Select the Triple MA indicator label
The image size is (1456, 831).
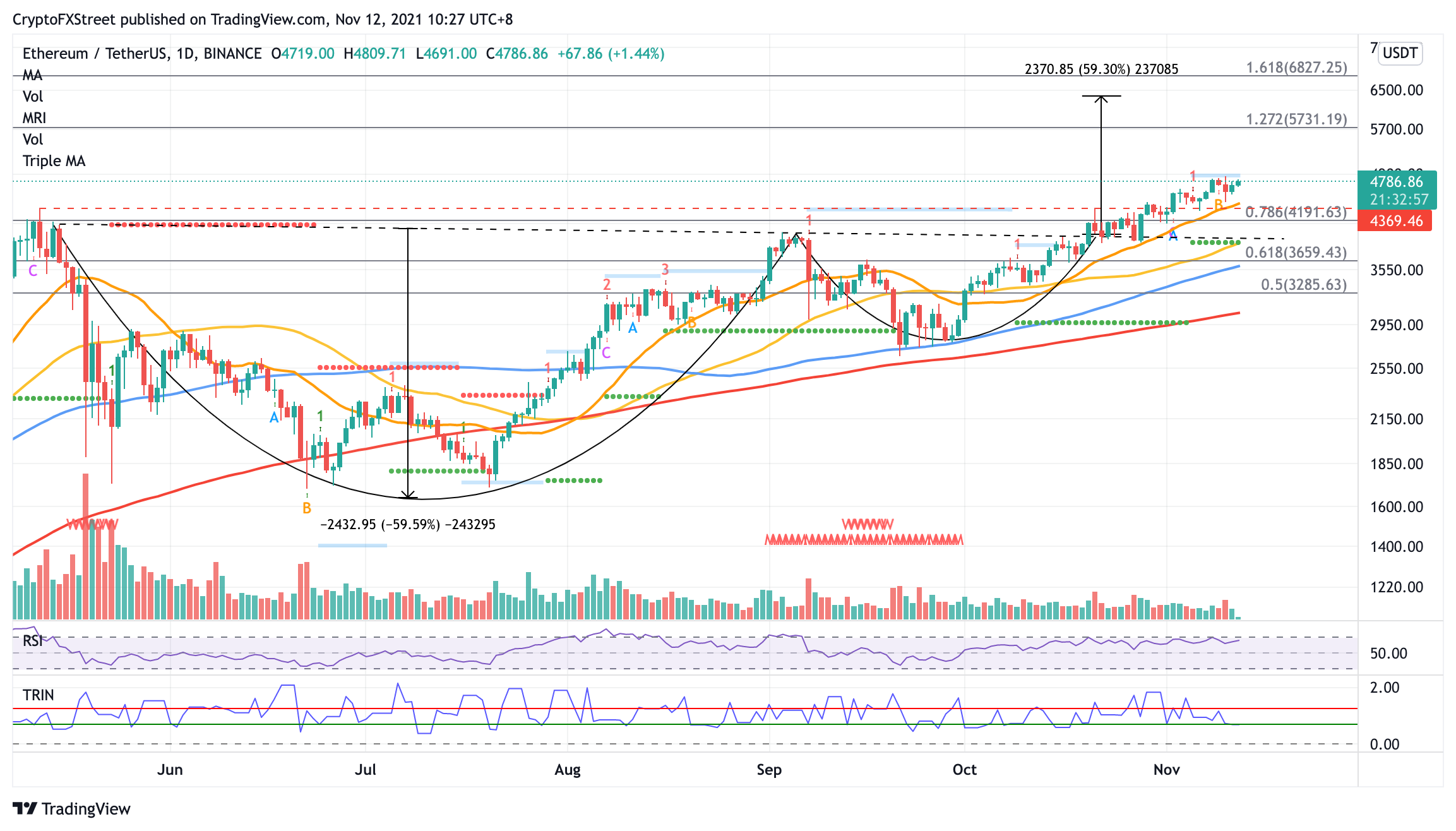point(54,161)
